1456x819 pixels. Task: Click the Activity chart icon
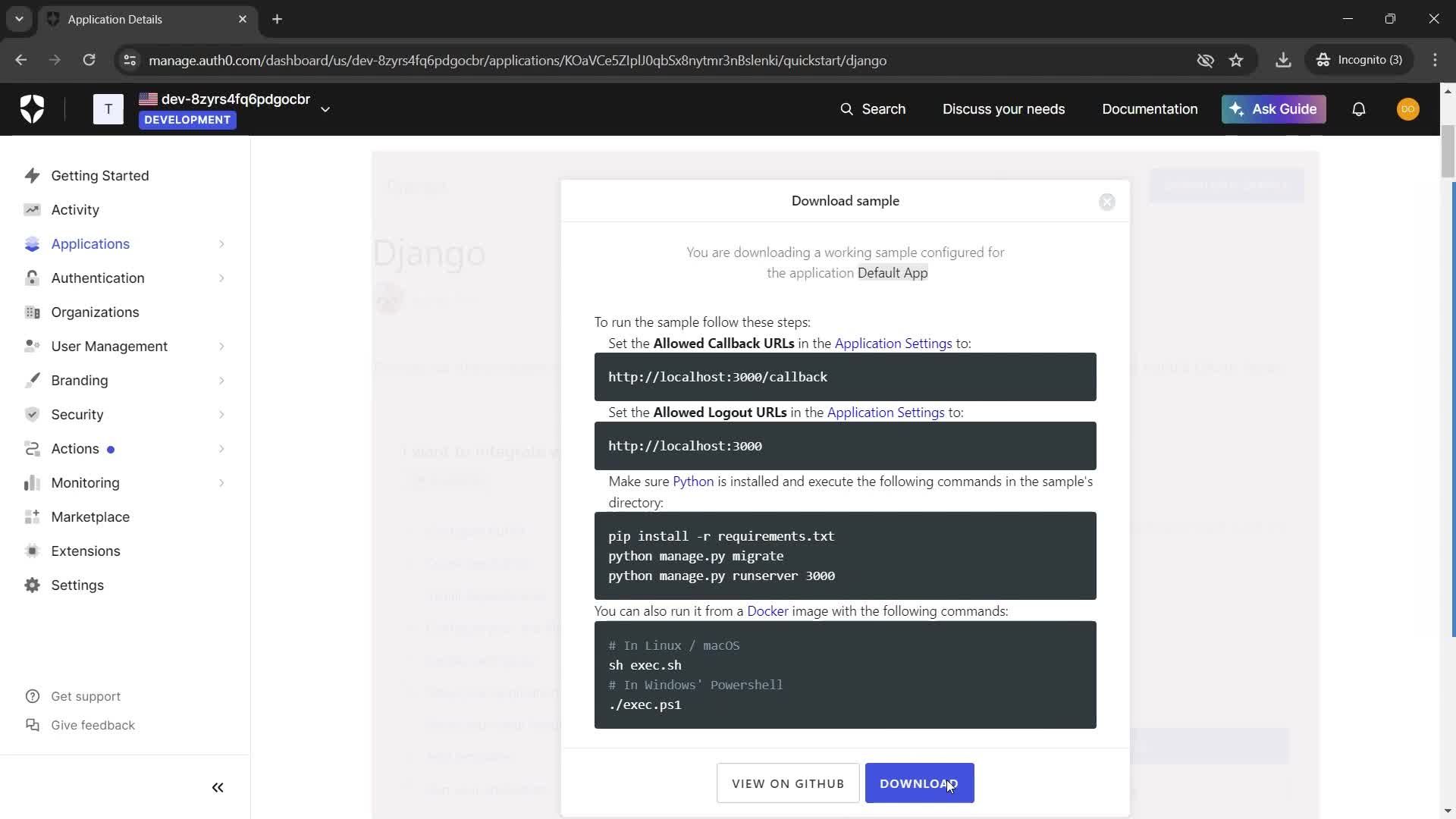pyautogui.click(x=32, y=210)
